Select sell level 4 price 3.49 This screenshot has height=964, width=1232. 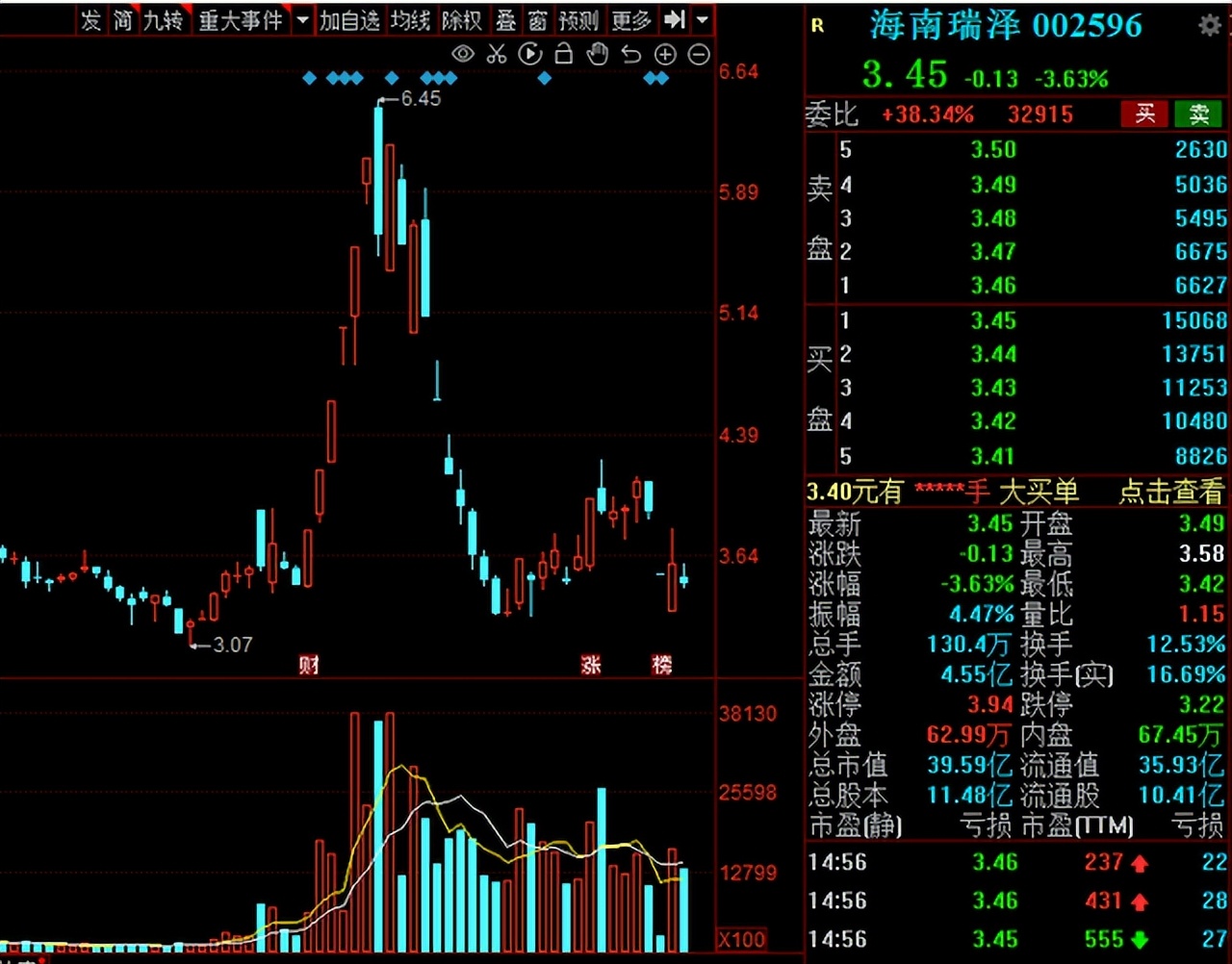(993, 185)
